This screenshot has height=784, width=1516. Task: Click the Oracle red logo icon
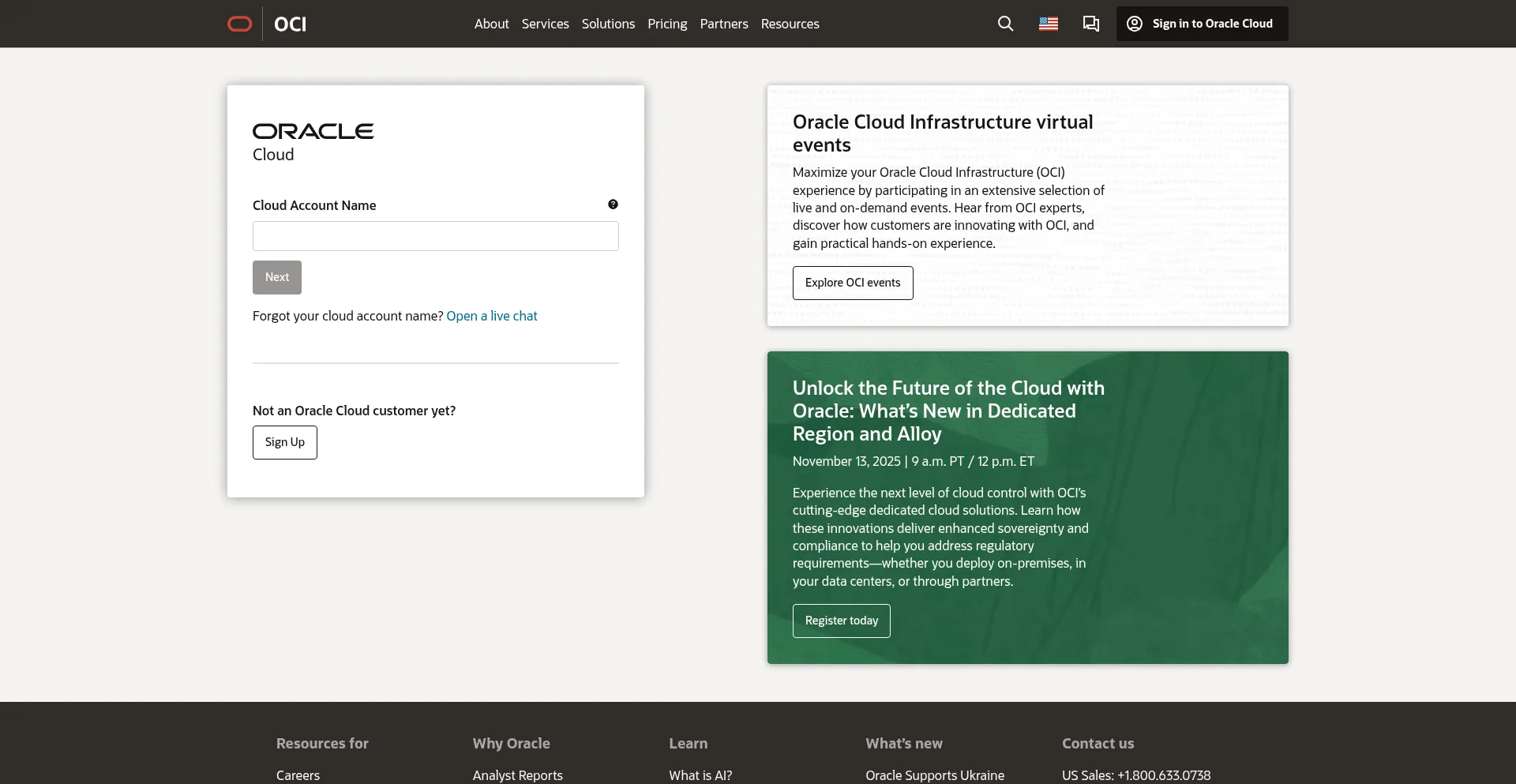(x=239, y=24)
